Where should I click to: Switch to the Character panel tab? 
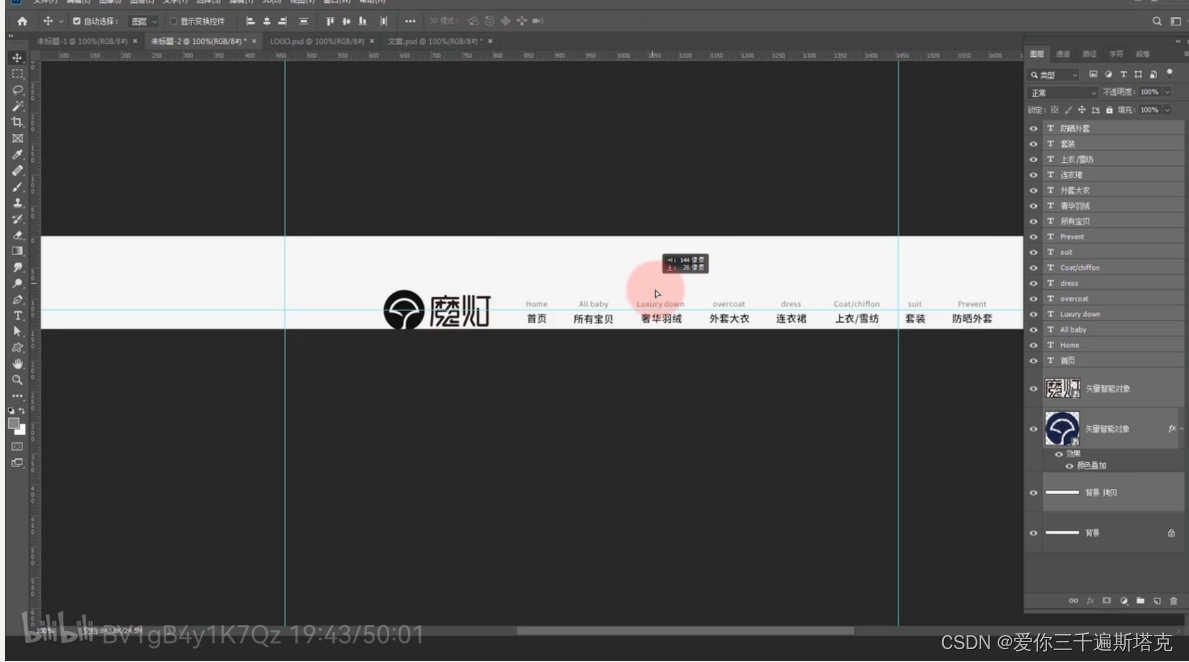1116,54
